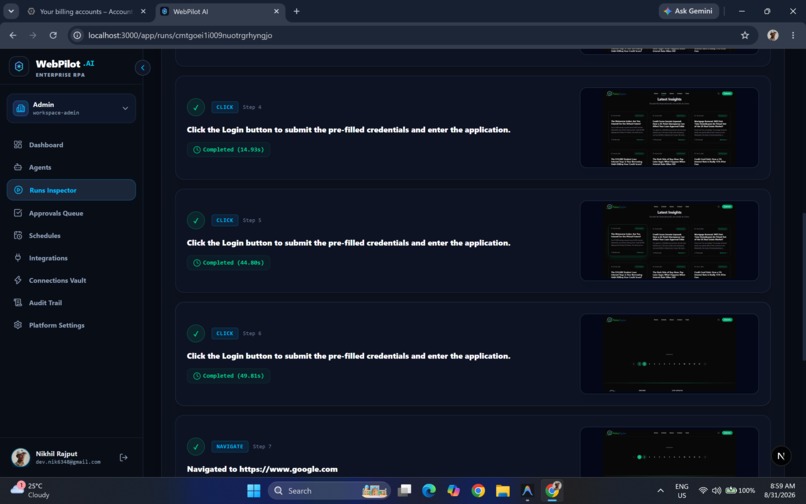Reload the page

[53, 35]
